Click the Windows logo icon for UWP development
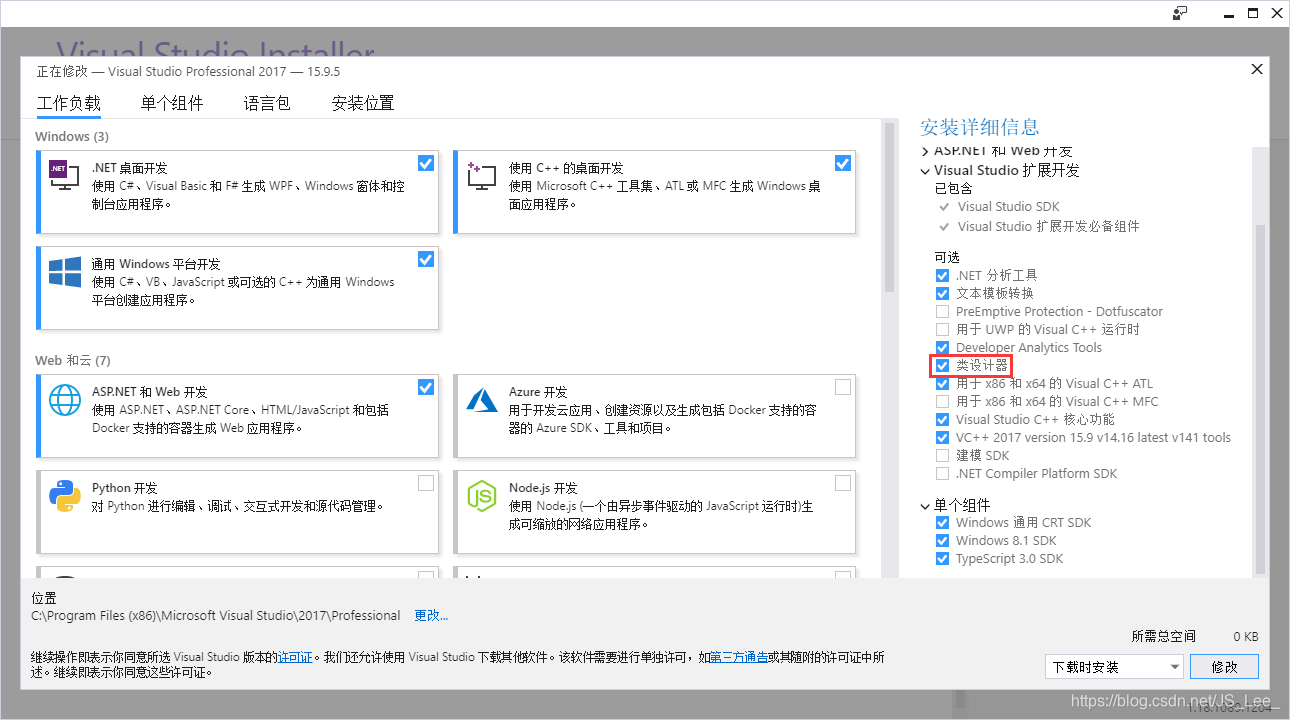The height and width of the screenshot is (720, 1290). click(64, 272)
